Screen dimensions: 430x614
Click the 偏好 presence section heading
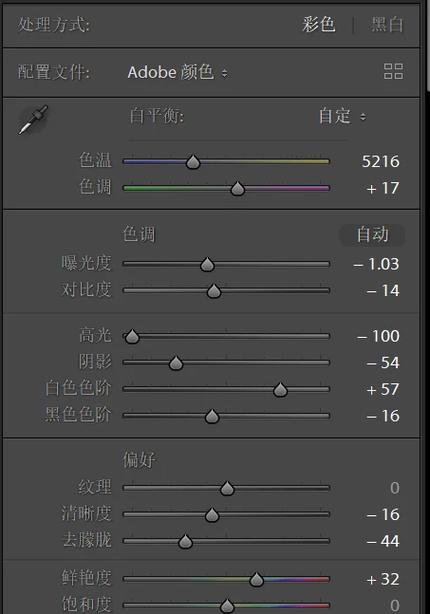tap(139, 460)
